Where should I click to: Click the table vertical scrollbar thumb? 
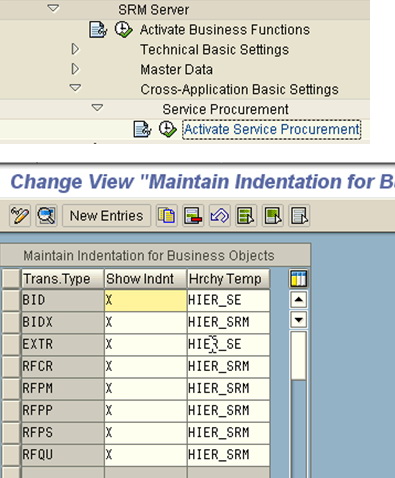tap(299, 355)
